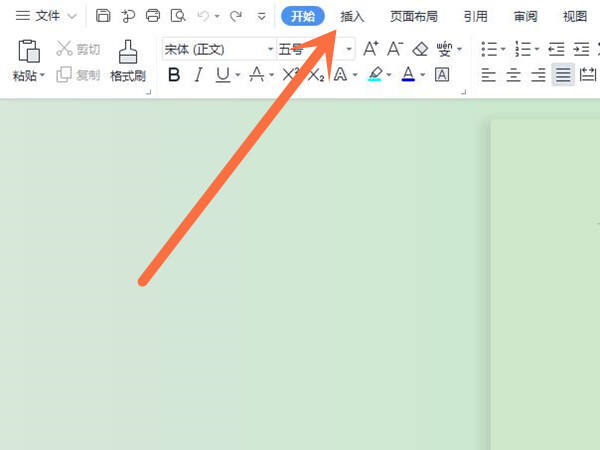Click the Undo arrow icon
This screenshot has height=450, width=600.
pos(203,16)
